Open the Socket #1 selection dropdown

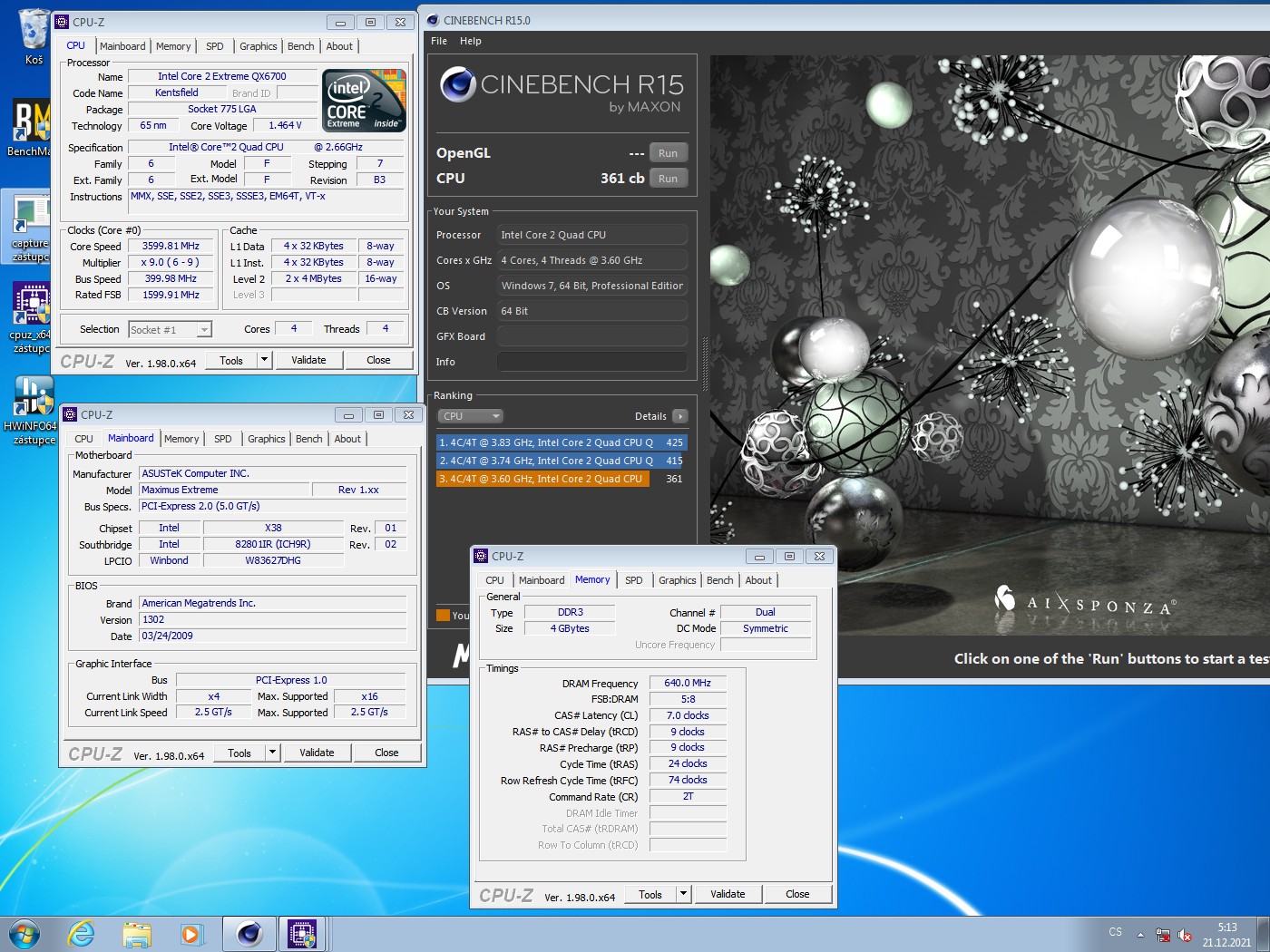tap(170, 330)
